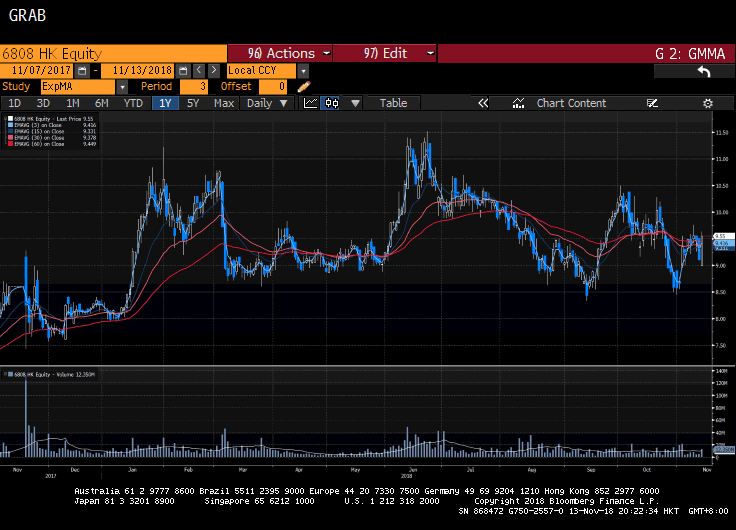
Task: Click the EMAVG (15) legend color swatch
Action: click(x=10, y=132)
